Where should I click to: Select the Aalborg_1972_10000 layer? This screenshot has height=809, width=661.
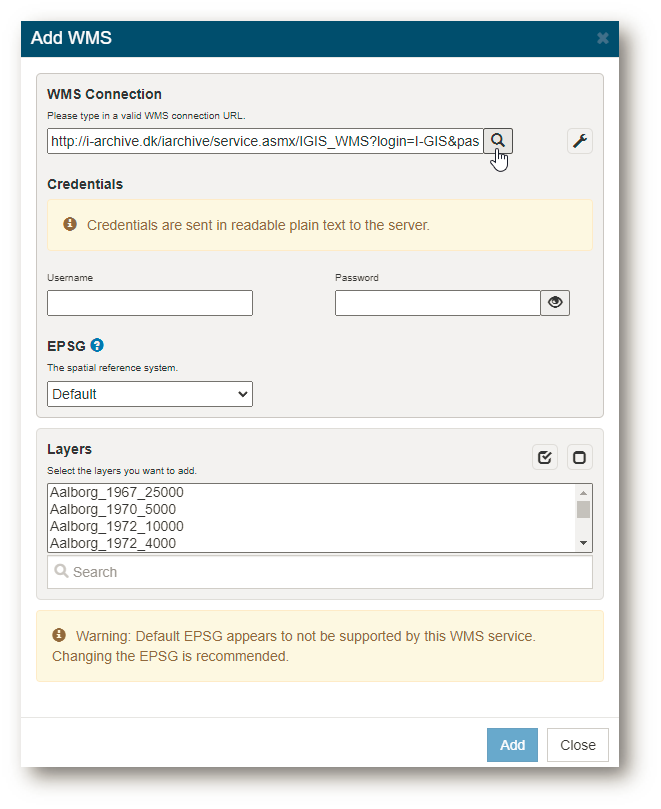[117, 526]
